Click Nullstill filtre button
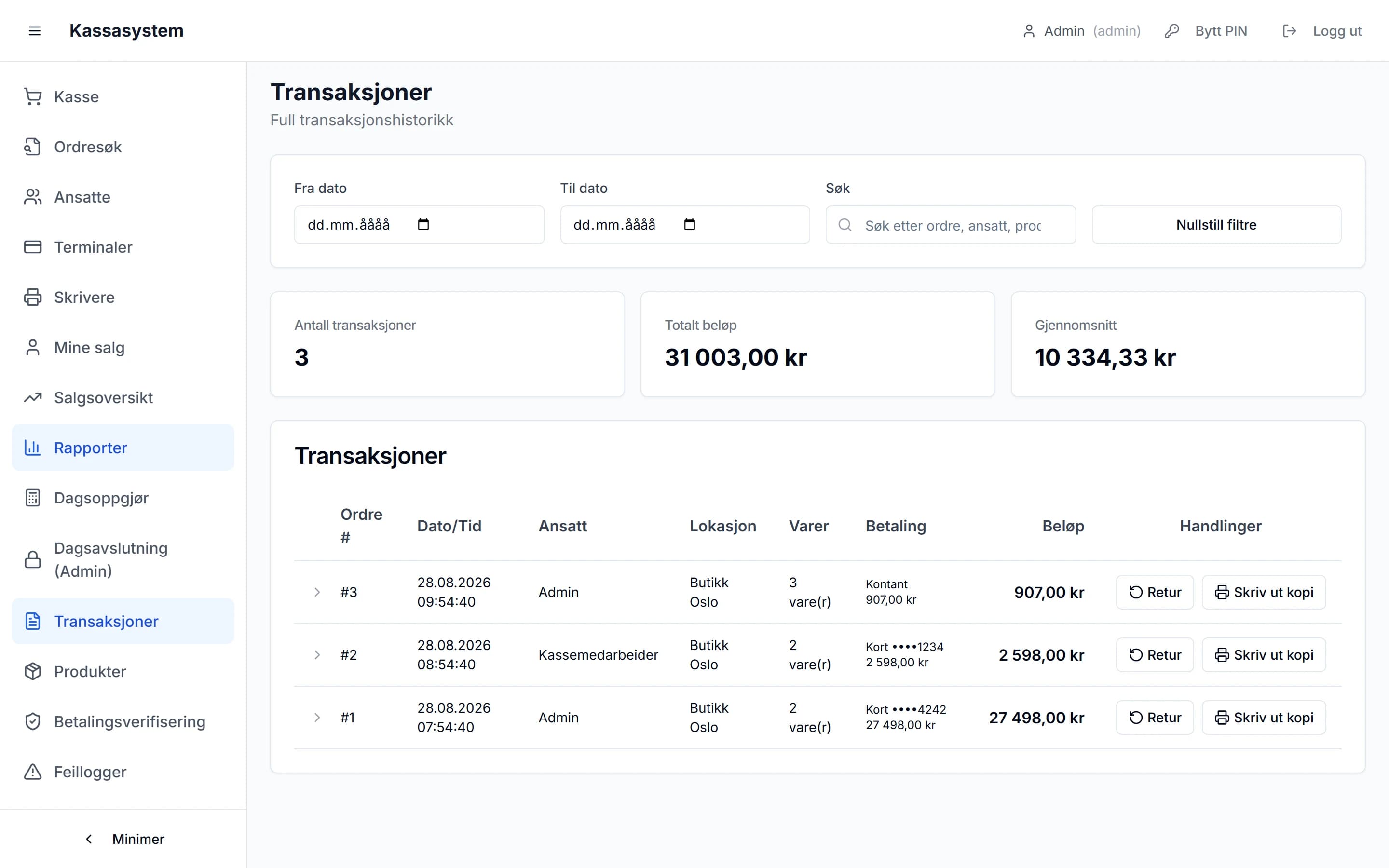Image resolution: width=1389 pixels, height=868 pixels. click(1216, 224)
